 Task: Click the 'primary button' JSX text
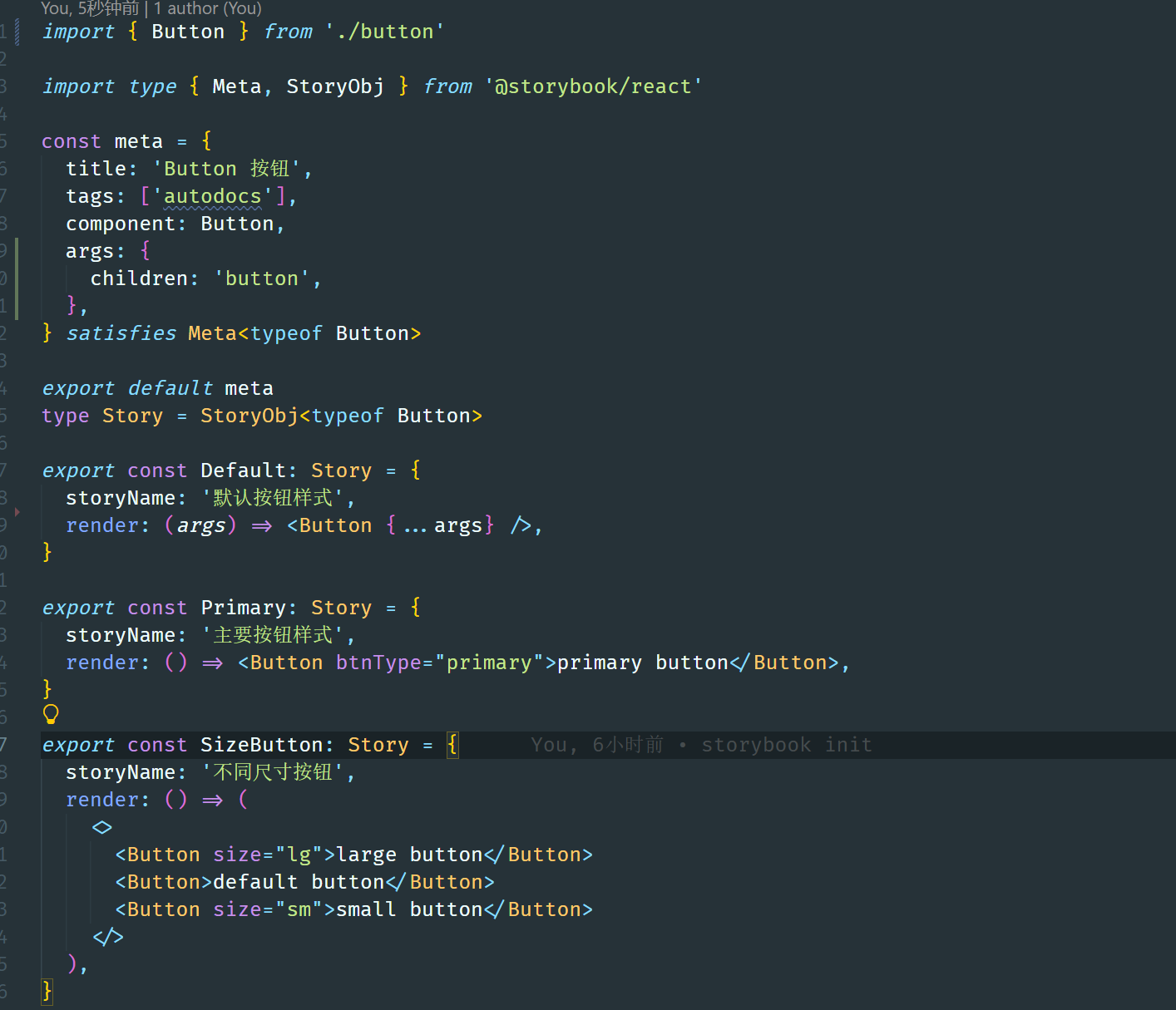pos(643,663)
